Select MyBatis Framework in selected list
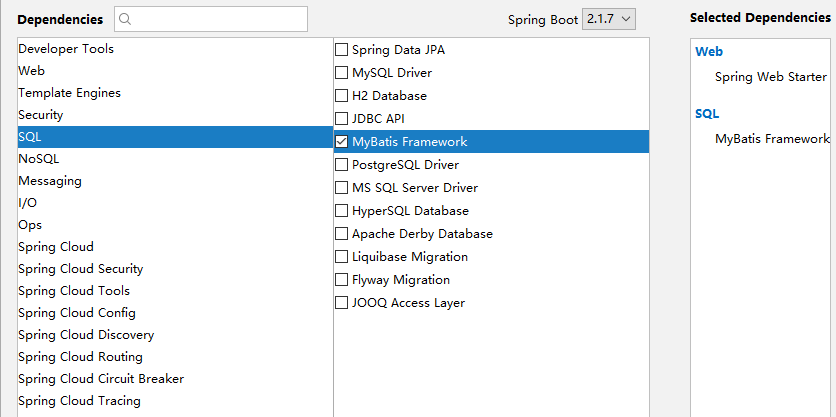 773,139
